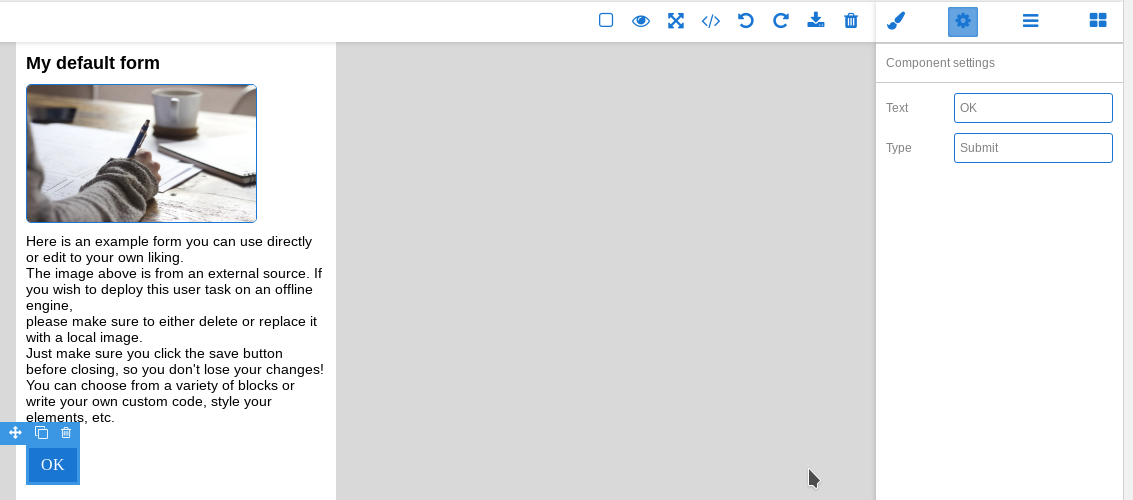
Task: Open the code viewer icon
Action: 711,20
